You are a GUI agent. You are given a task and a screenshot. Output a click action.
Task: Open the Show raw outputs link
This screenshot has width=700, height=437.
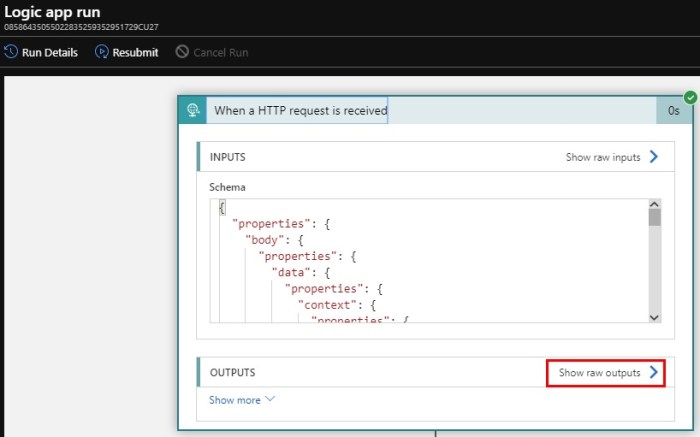(599, 372)
